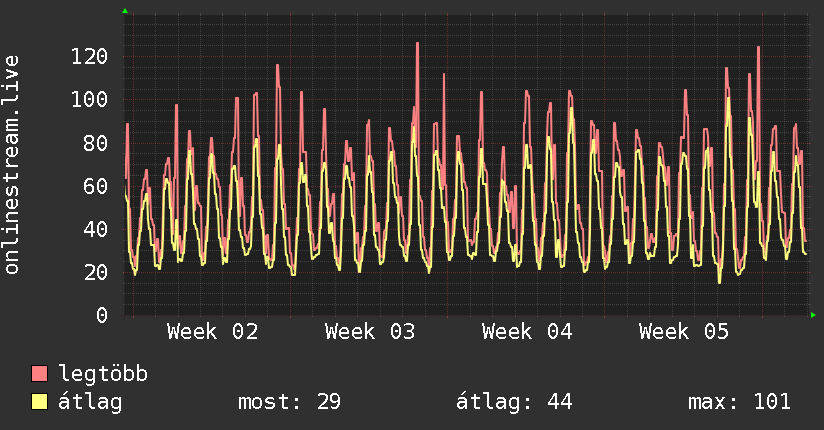This screenshot has height=430, width=824.
Task: Click the átlag legend label beside yellow swatch
Action: [90, 402]
